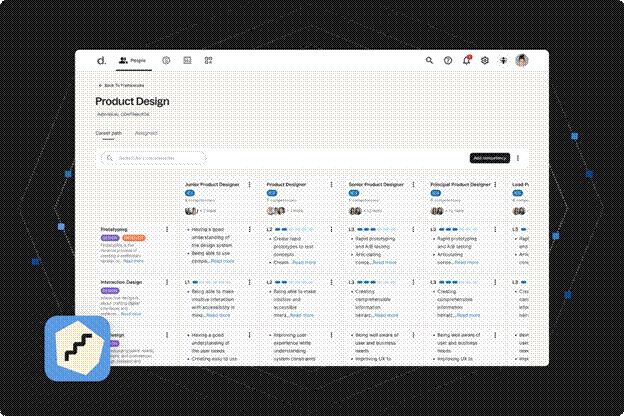The width and height of the screenshot is (624, 416).
Task: Click the 'Add competency' button
Action: pyautogui.click(x=489, y=158)
